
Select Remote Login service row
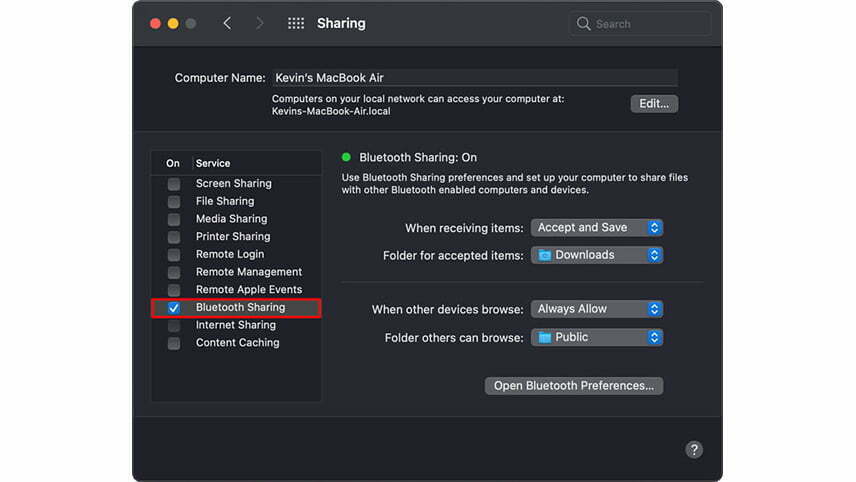tap(236, 254)
